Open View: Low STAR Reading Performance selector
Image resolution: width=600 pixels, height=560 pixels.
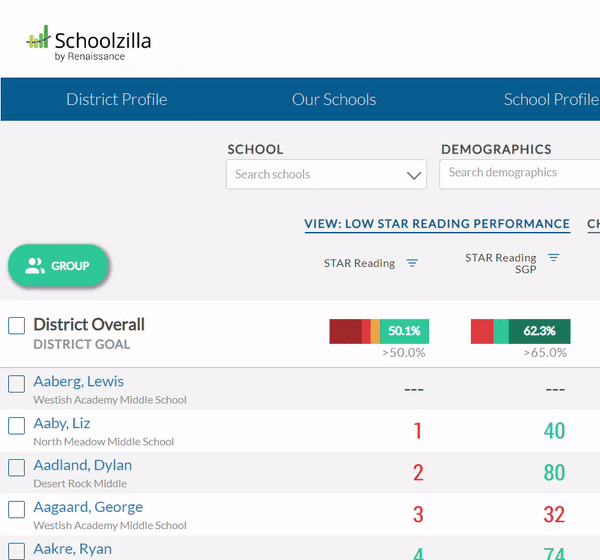click(437, 224)
